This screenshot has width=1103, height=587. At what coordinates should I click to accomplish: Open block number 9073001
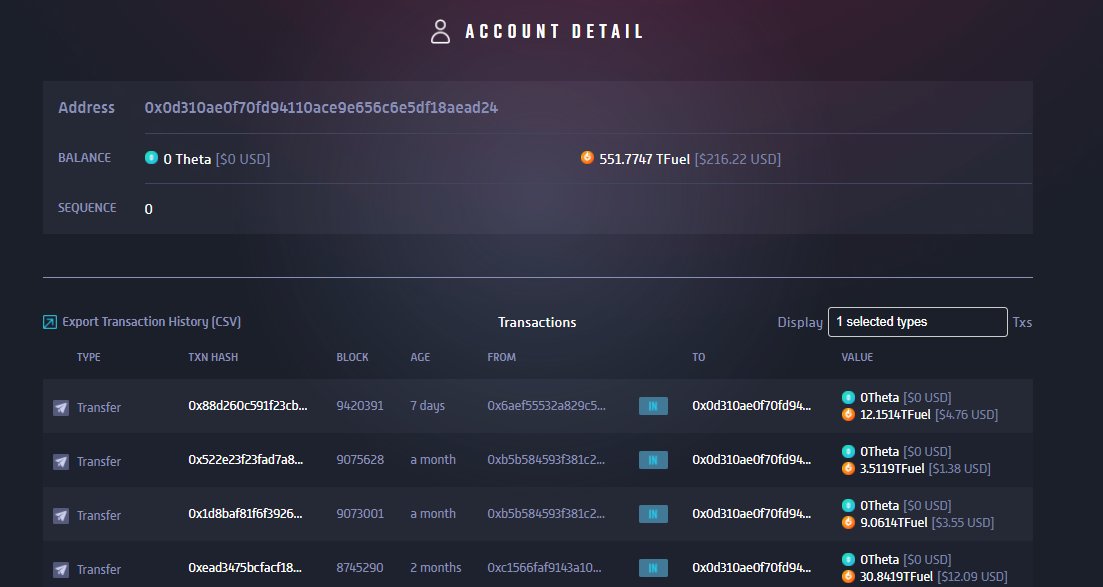click(x=360, y=514)
